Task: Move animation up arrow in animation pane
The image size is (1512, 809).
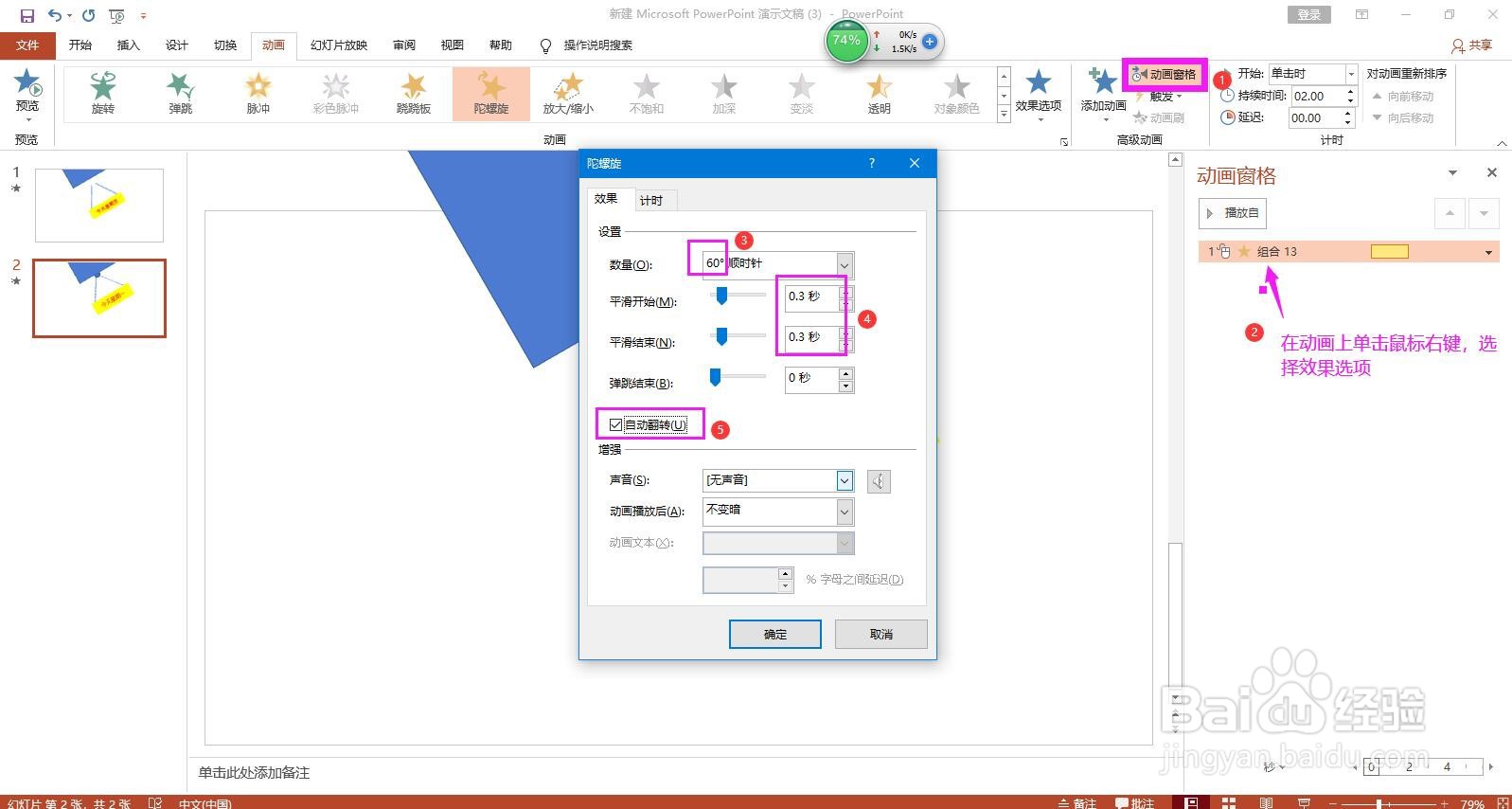Action: tap(1450, 213)
